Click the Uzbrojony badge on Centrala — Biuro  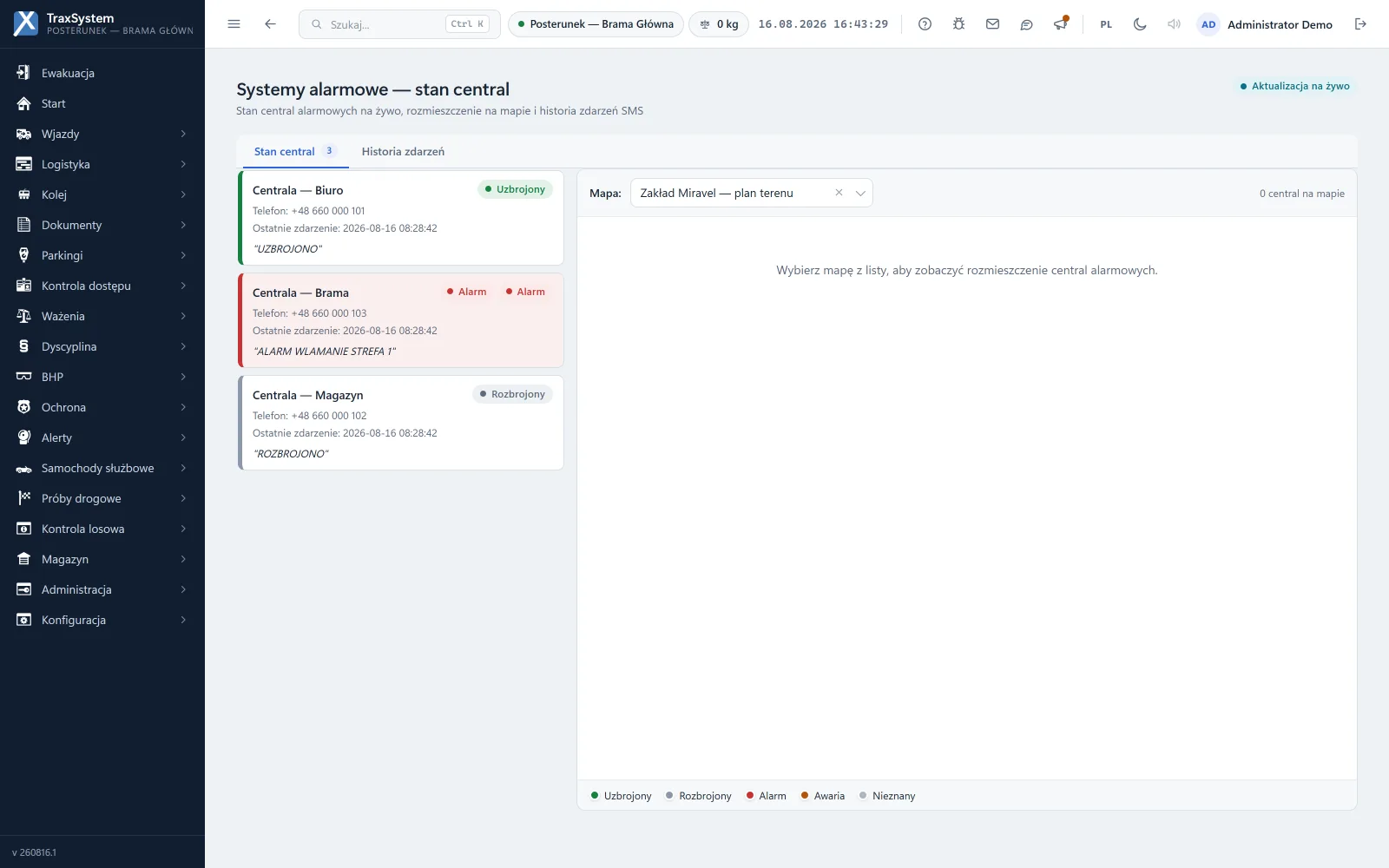(x=515, y=189)
